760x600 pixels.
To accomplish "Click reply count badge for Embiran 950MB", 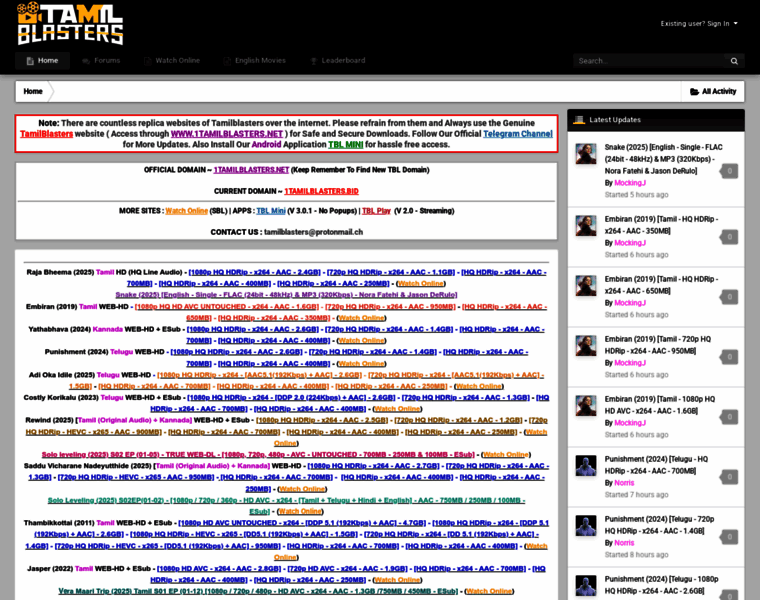I will pos(728,357).
